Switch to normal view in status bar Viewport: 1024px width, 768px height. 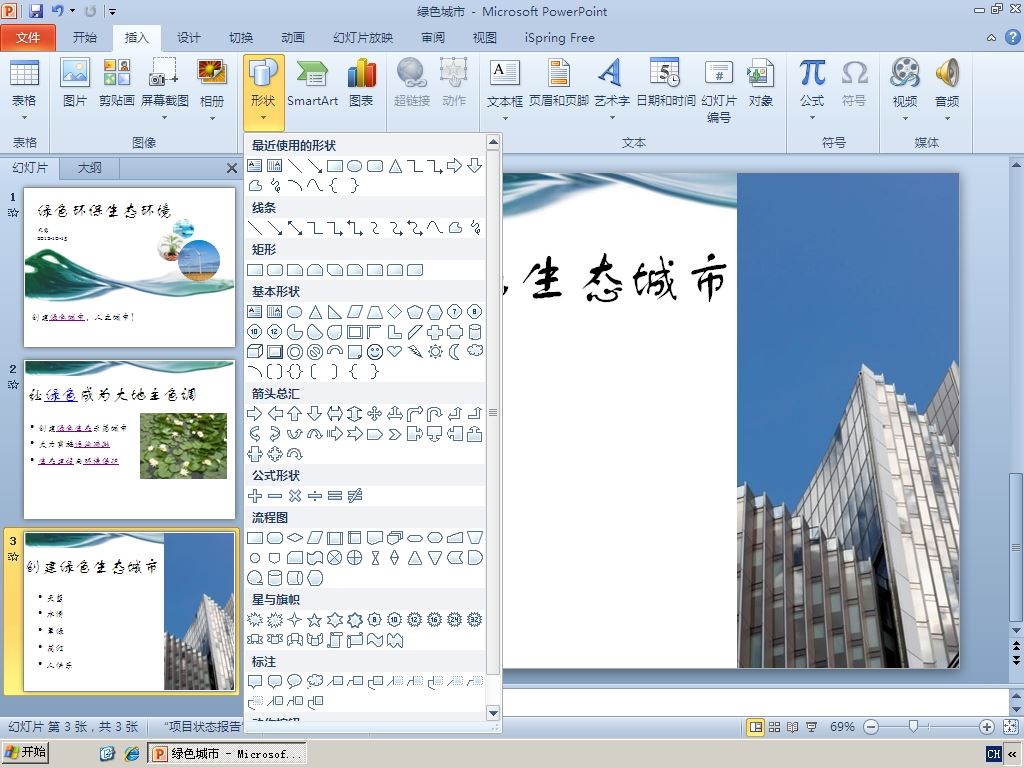pos(755,727)
